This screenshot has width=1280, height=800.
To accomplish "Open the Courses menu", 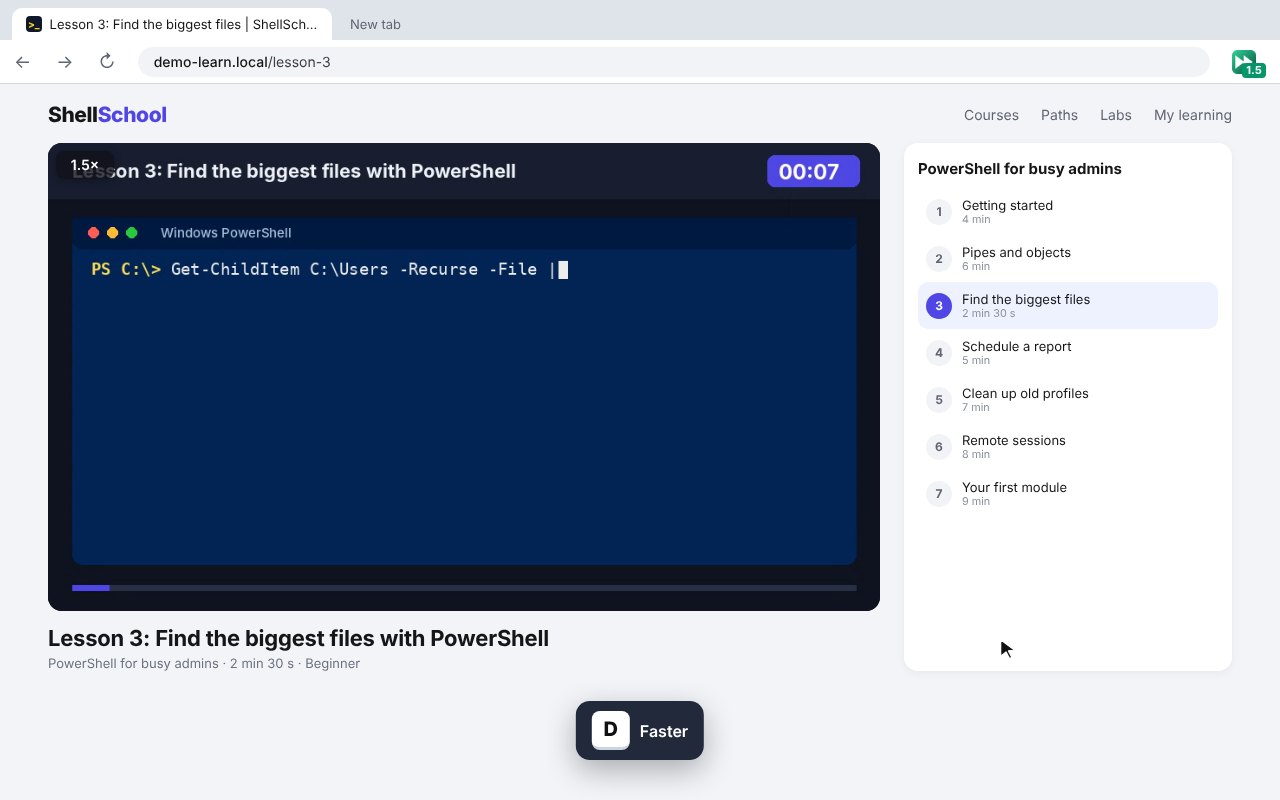I will click(991, 115).
